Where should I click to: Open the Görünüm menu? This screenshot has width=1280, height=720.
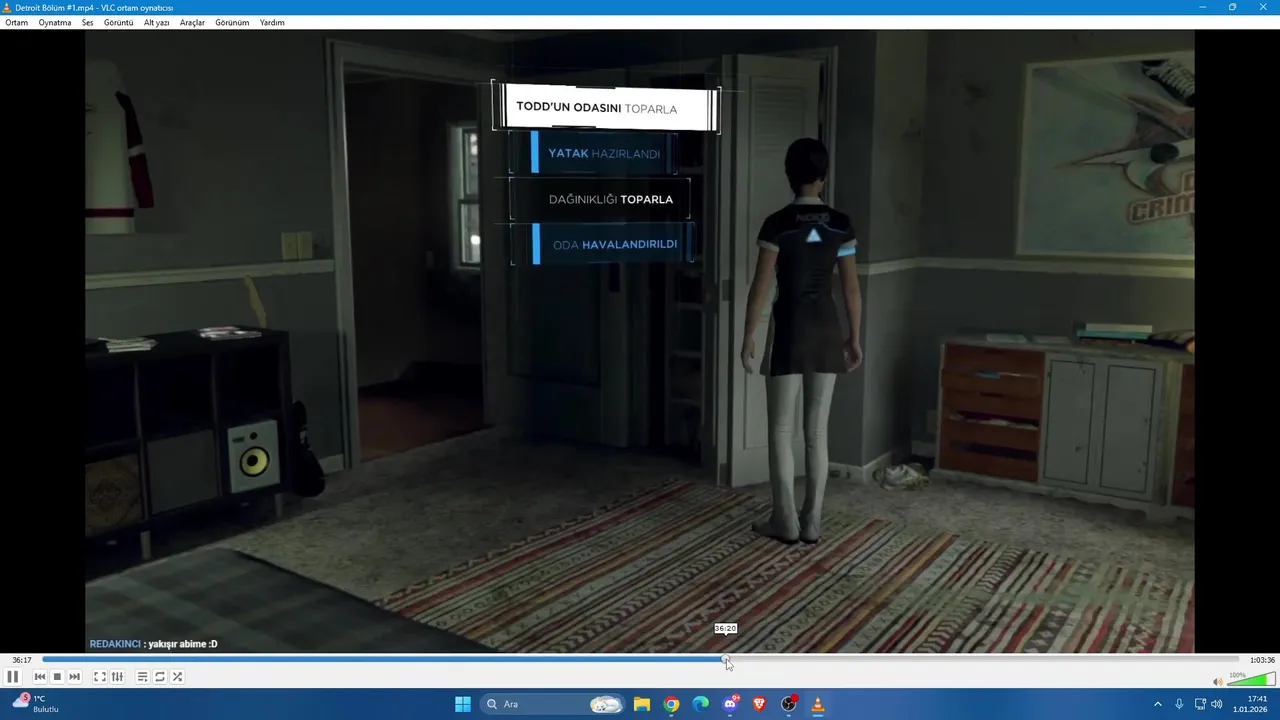pos(232,22)
